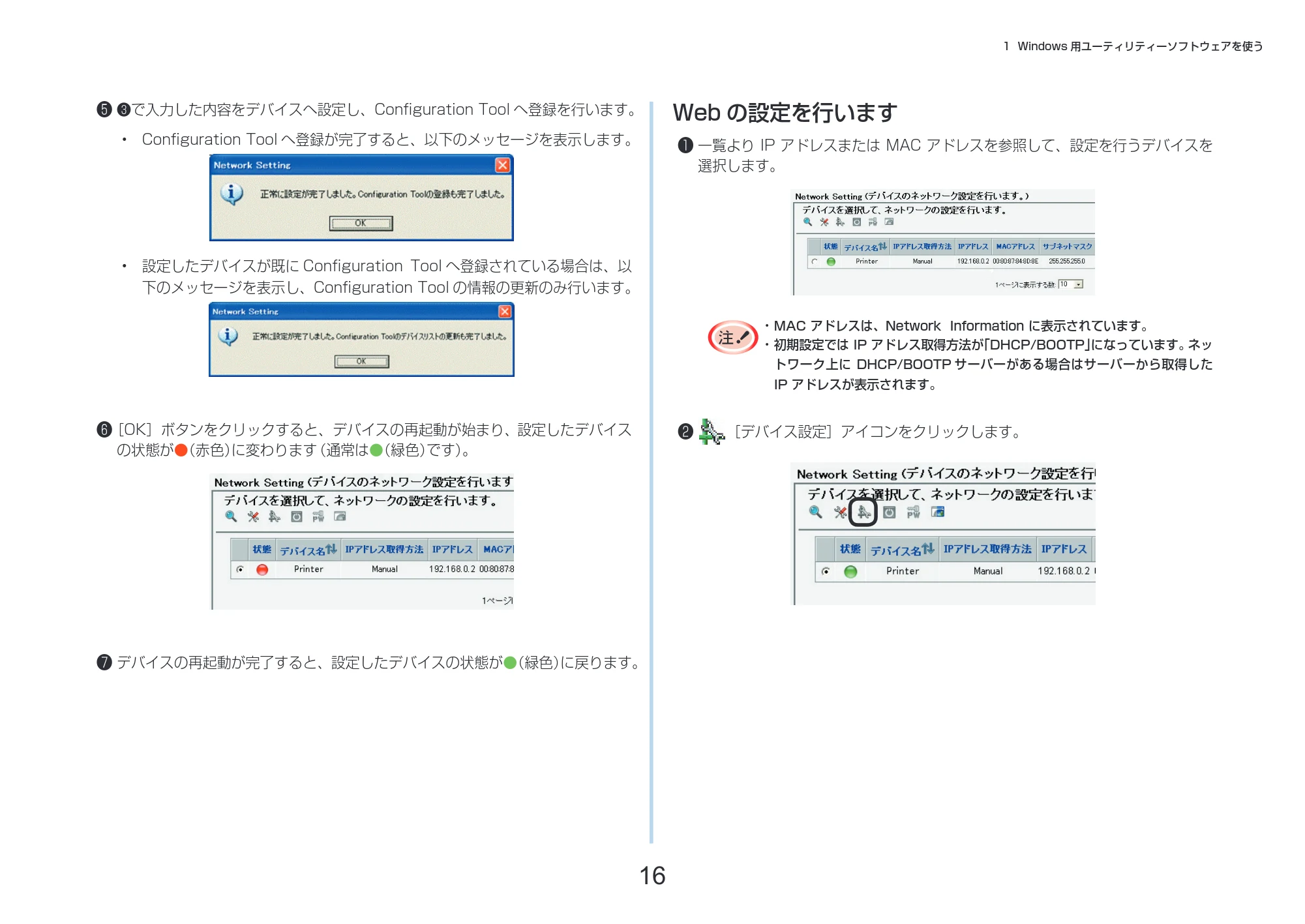Viewport: 1305px width, 924px height.
Task: Click OK in the デバイスリスト更新 Network Setting dialog
Action: 361,361
